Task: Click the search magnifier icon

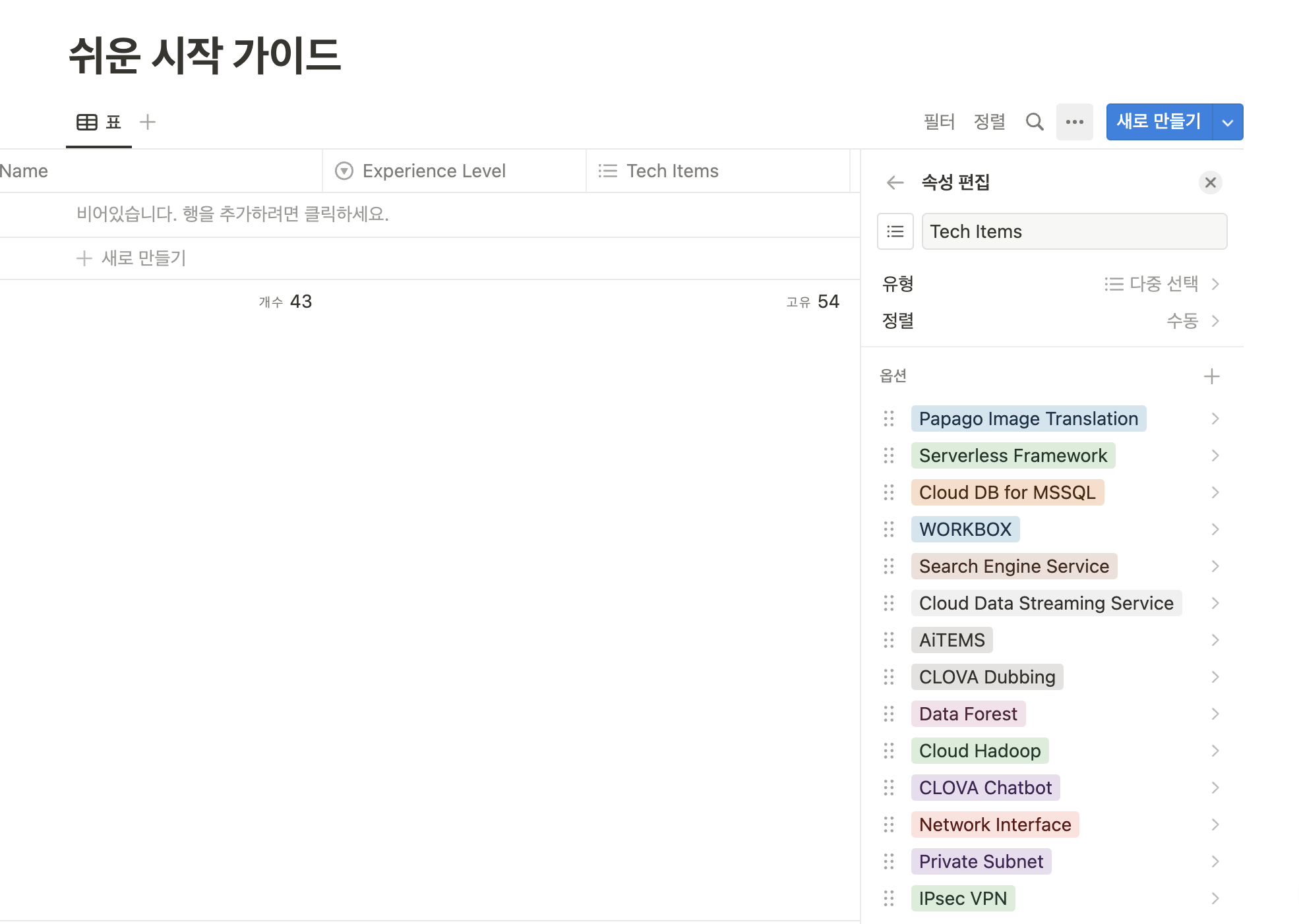Action: [1035, 122]
